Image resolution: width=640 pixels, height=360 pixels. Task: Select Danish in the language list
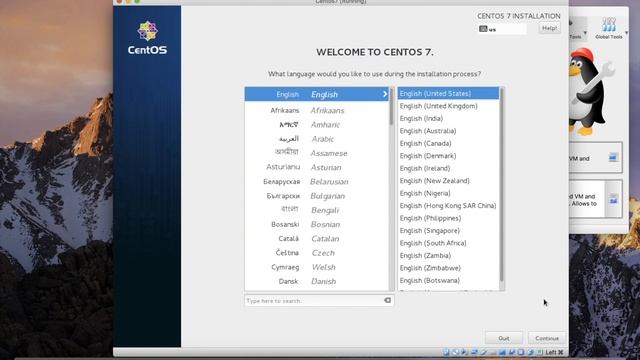[x=317, y=282]
